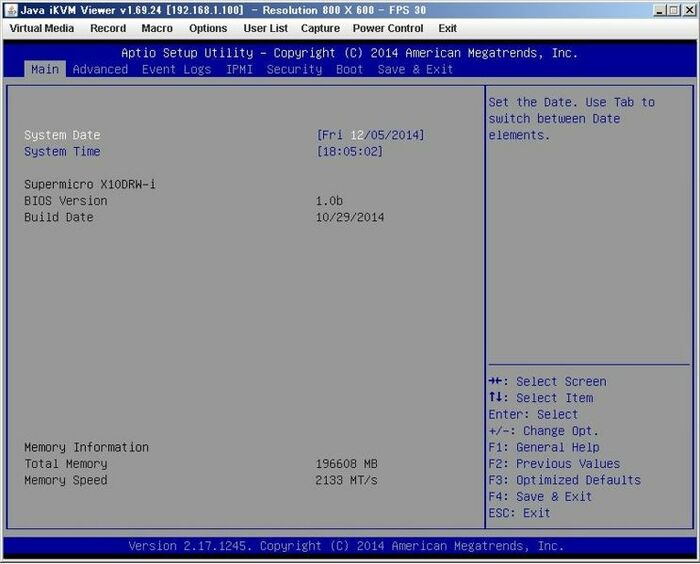This screenshot has width=700, height=564.
Task: Click the 'F1: General Help' hint
Action: coord(544,447)
